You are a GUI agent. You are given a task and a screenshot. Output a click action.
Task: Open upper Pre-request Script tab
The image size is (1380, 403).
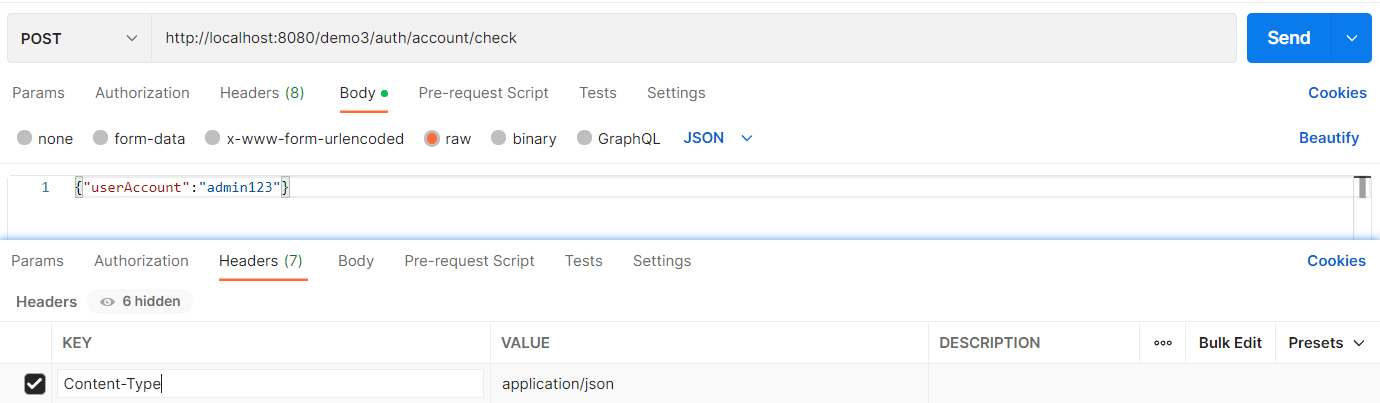(x=483, y=93)
